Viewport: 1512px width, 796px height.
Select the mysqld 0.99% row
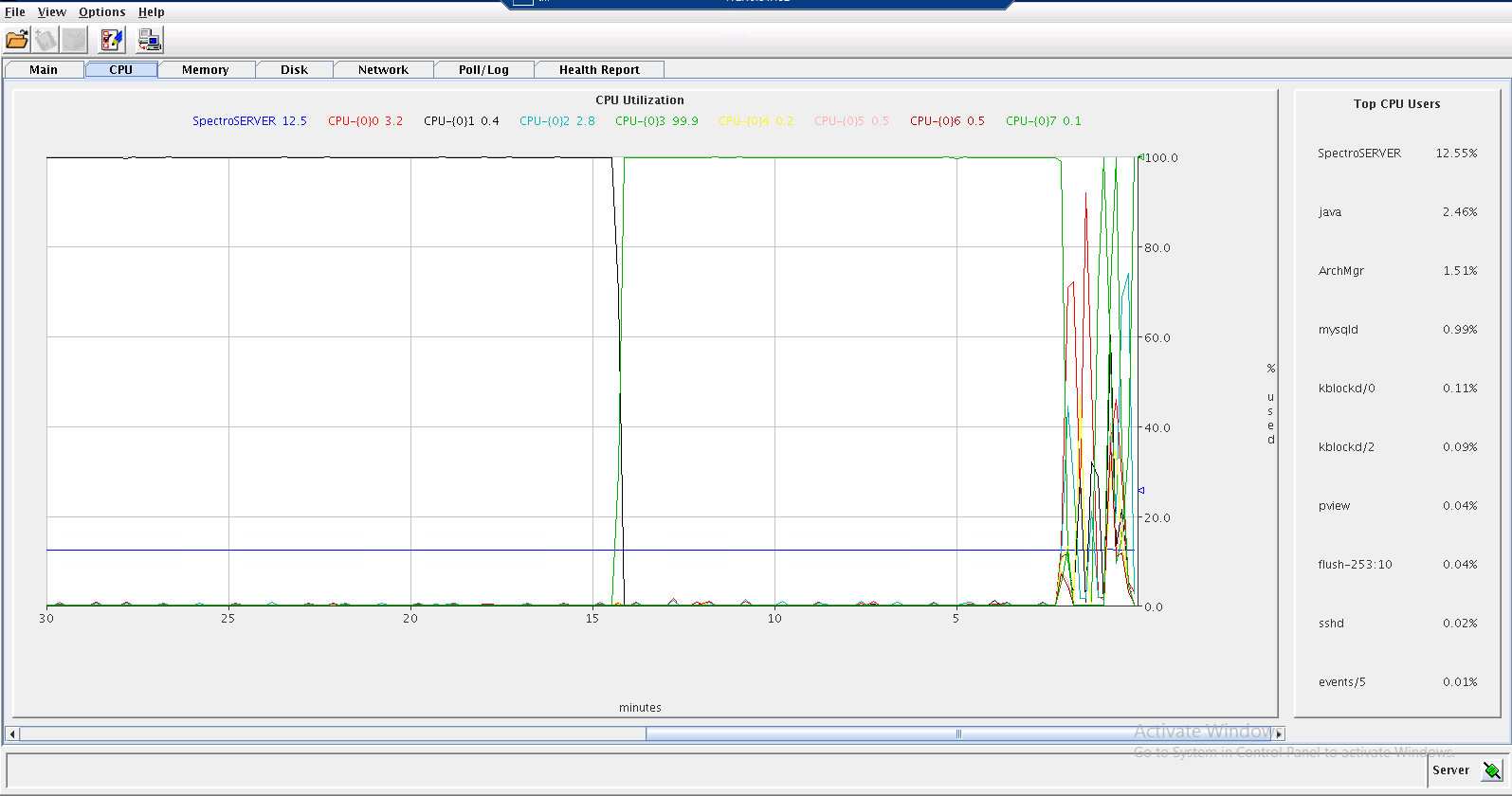point(1397,330)
